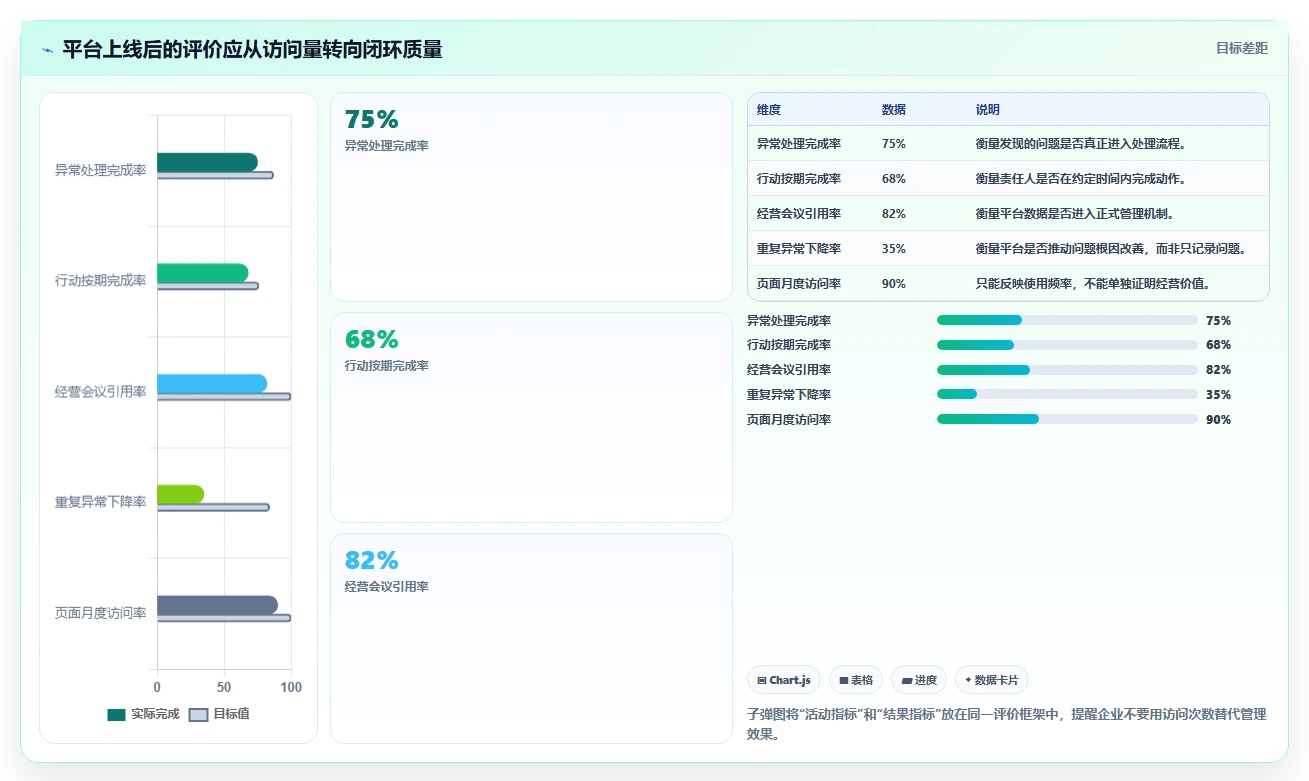Click the gray target bar under 重复异常下降率
The image size is (1309, 781).
click(213, 507)
